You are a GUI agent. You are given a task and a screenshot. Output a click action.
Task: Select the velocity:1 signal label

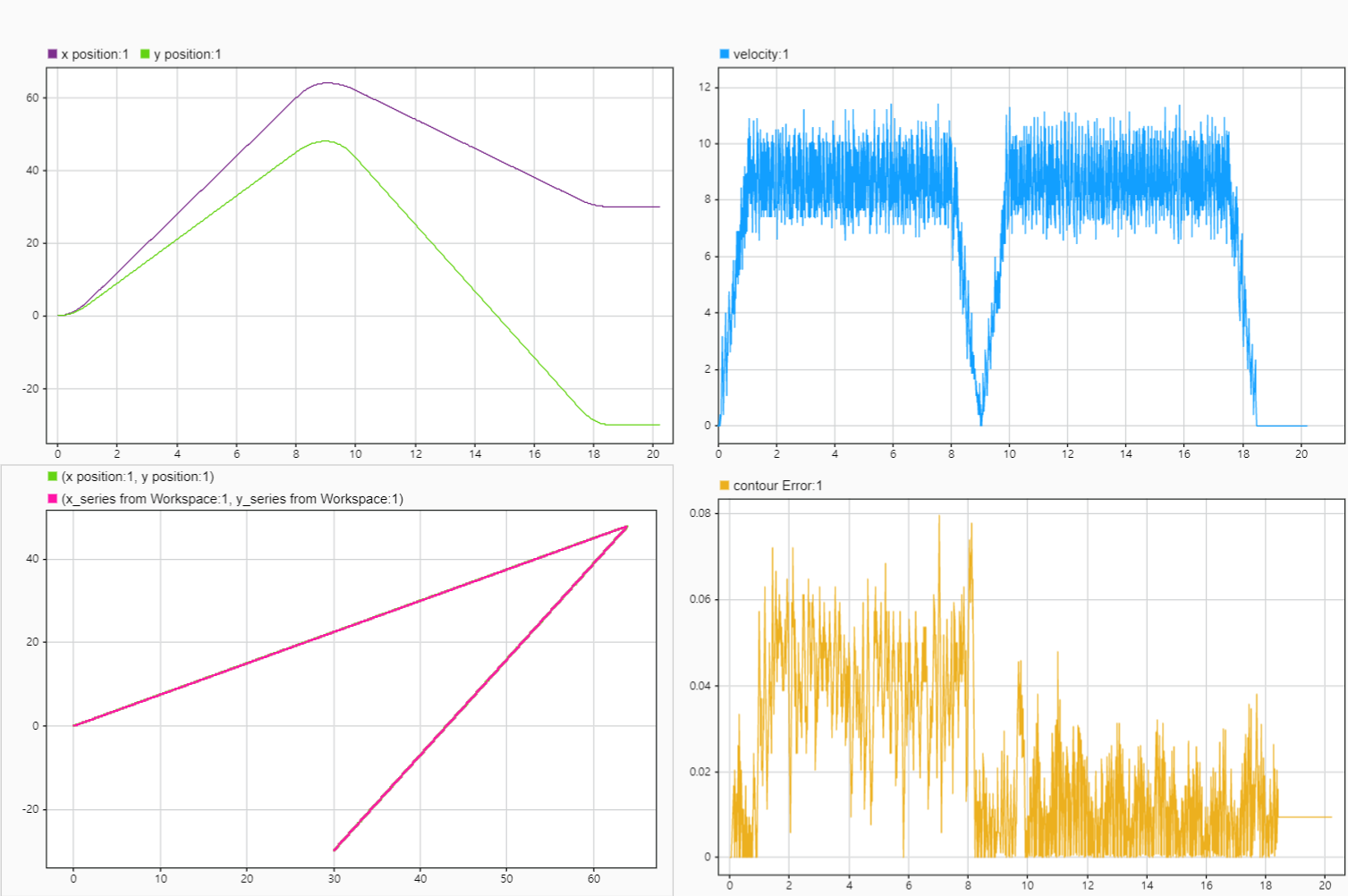tap(759, 53)
